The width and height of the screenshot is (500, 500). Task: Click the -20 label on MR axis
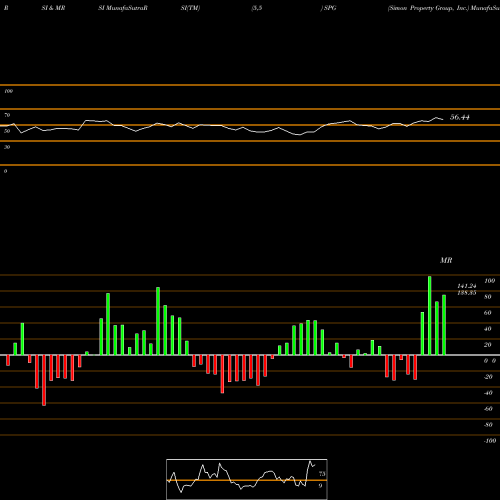point(488,377)
